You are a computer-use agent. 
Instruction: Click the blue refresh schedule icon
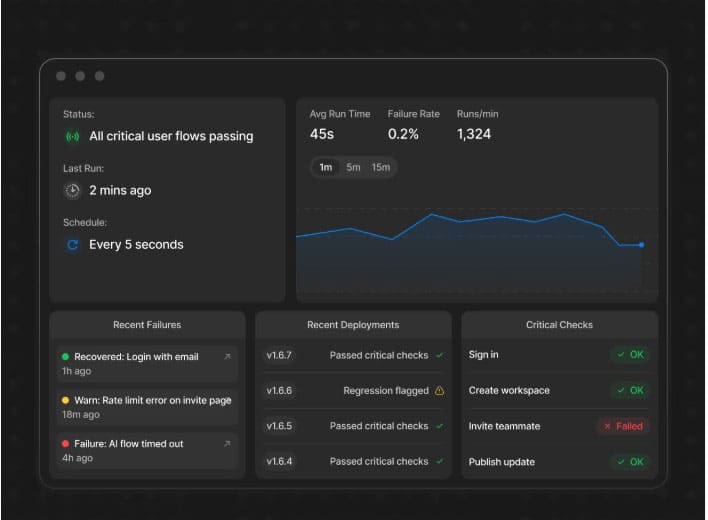coord(72,245)
